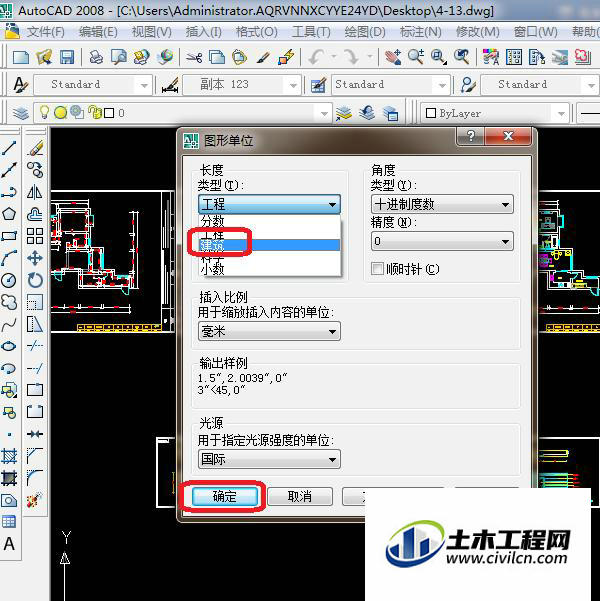This screenshot has width=600, height=601.
Task: Select the Mirror modify tool
Action: pos(35,192)
